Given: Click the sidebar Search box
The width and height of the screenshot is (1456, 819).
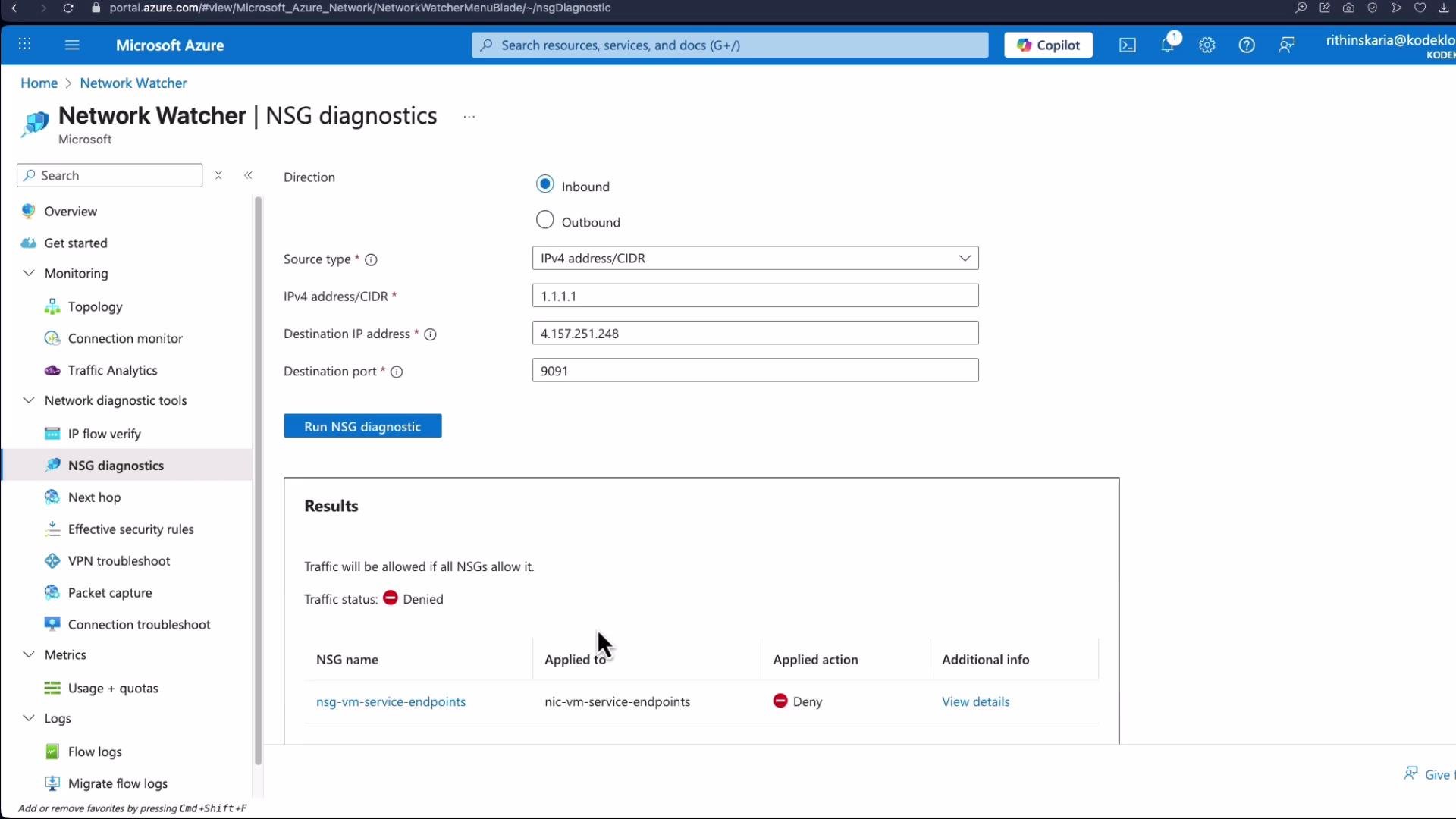Looking at the screenshot, I should pos(110,175).
